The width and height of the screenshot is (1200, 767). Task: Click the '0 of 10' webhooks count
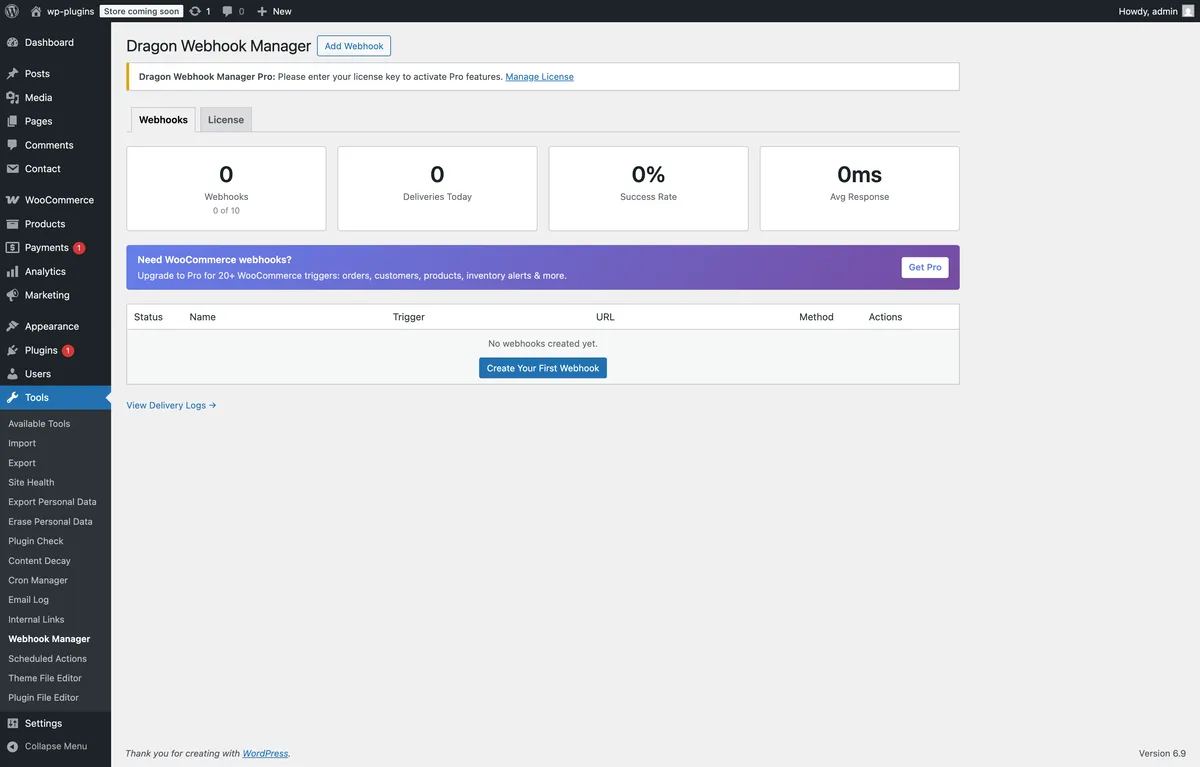(x=226, y=211)
